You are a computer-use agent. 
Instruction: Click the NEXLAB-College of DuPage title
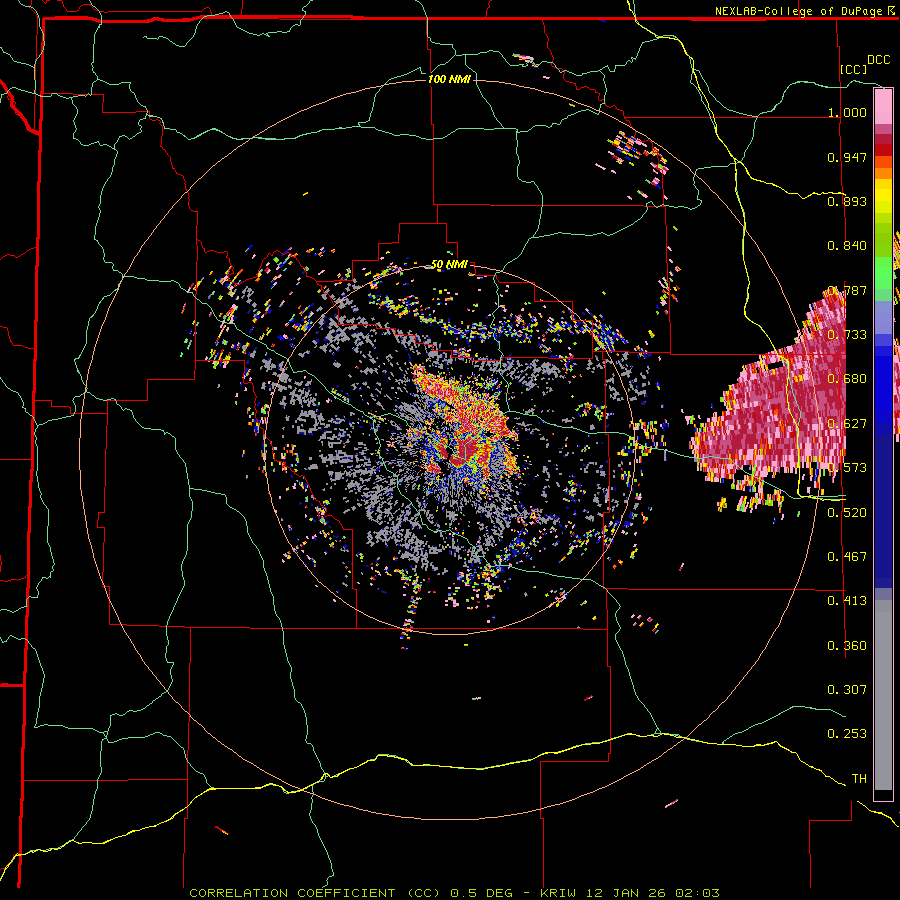click(798, 11)
